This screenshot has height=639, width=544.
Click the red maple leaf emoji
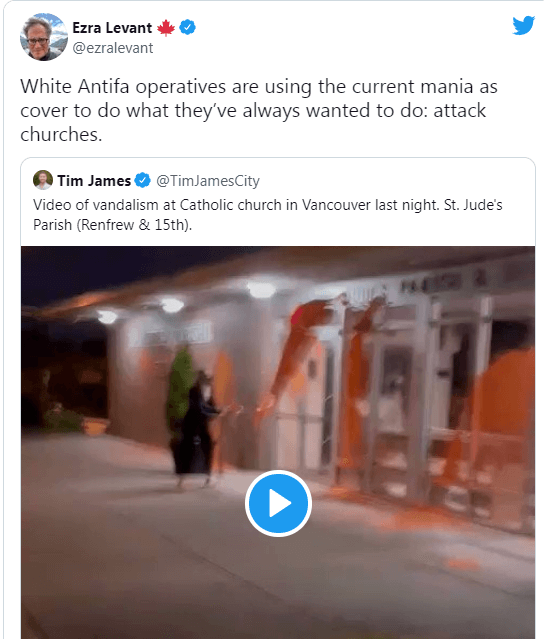click(166, 28)
